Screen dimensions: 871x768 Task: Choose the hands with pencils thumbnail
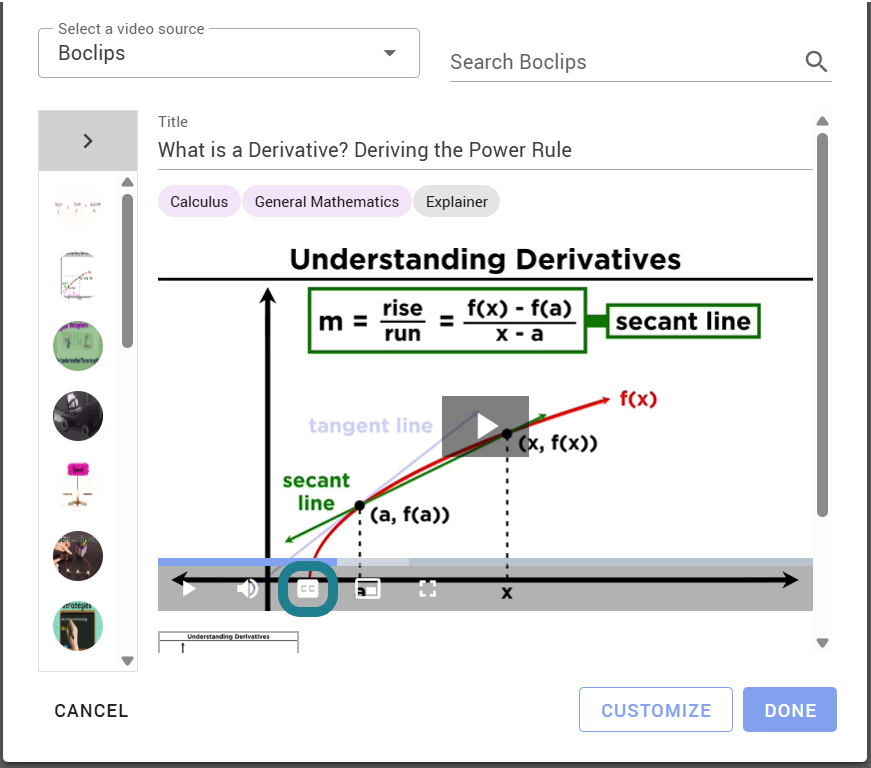[x=78, y=556]
